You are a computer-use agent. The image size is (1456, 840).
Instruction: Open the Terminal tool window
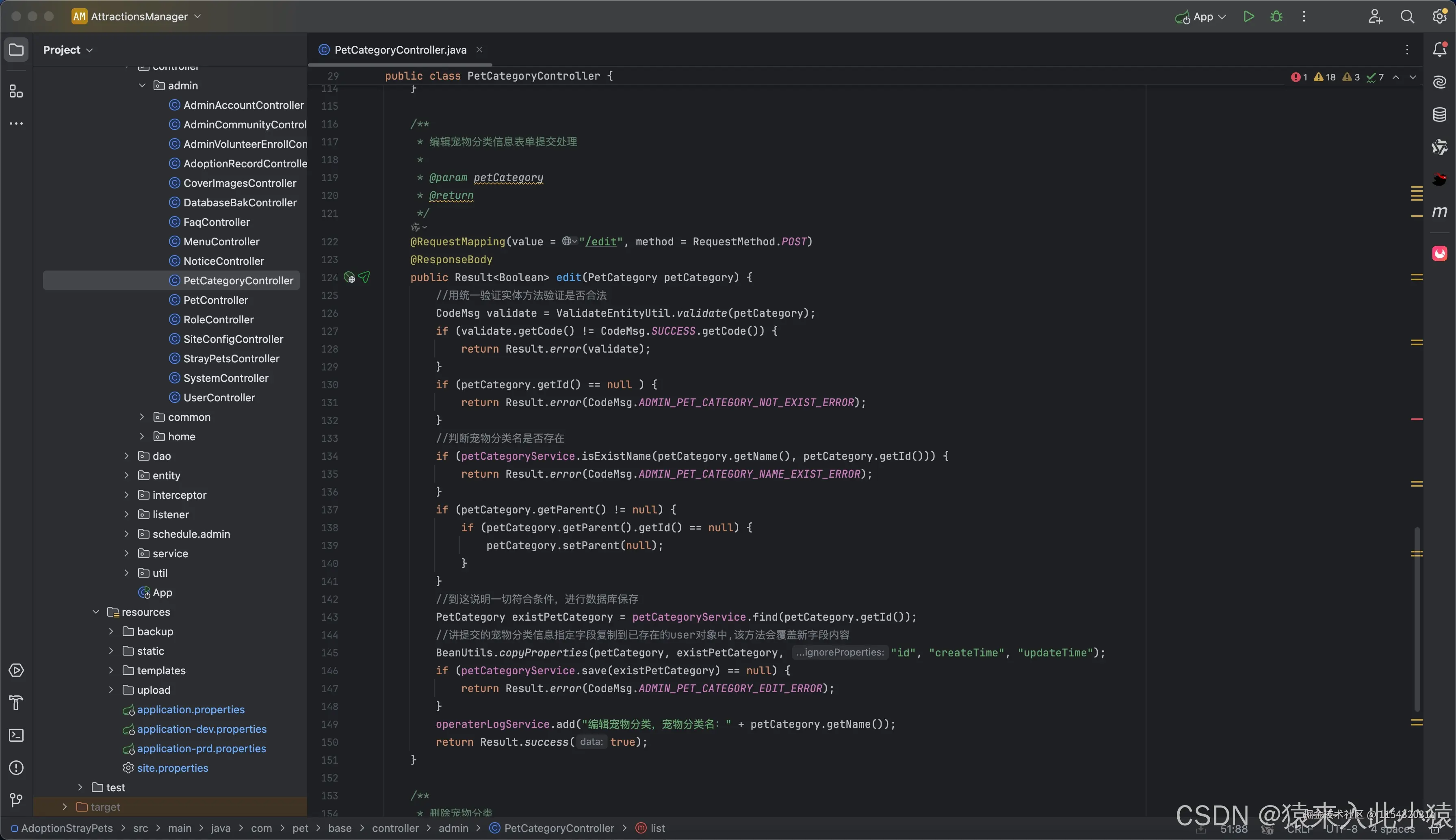pyautogui.click(x=16, y=735)
